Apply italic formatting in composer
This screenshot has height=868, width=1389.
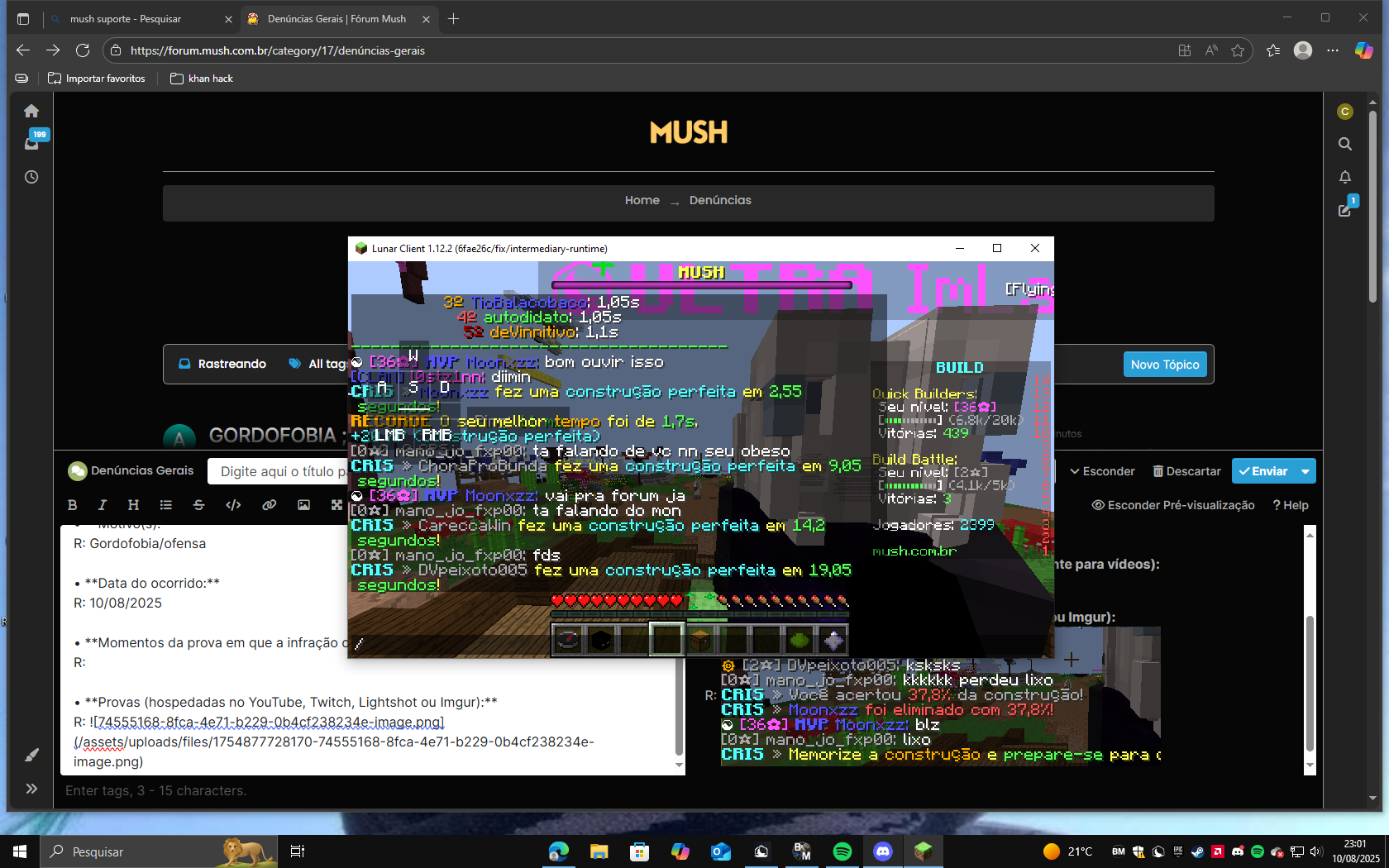tap(103, 505)
